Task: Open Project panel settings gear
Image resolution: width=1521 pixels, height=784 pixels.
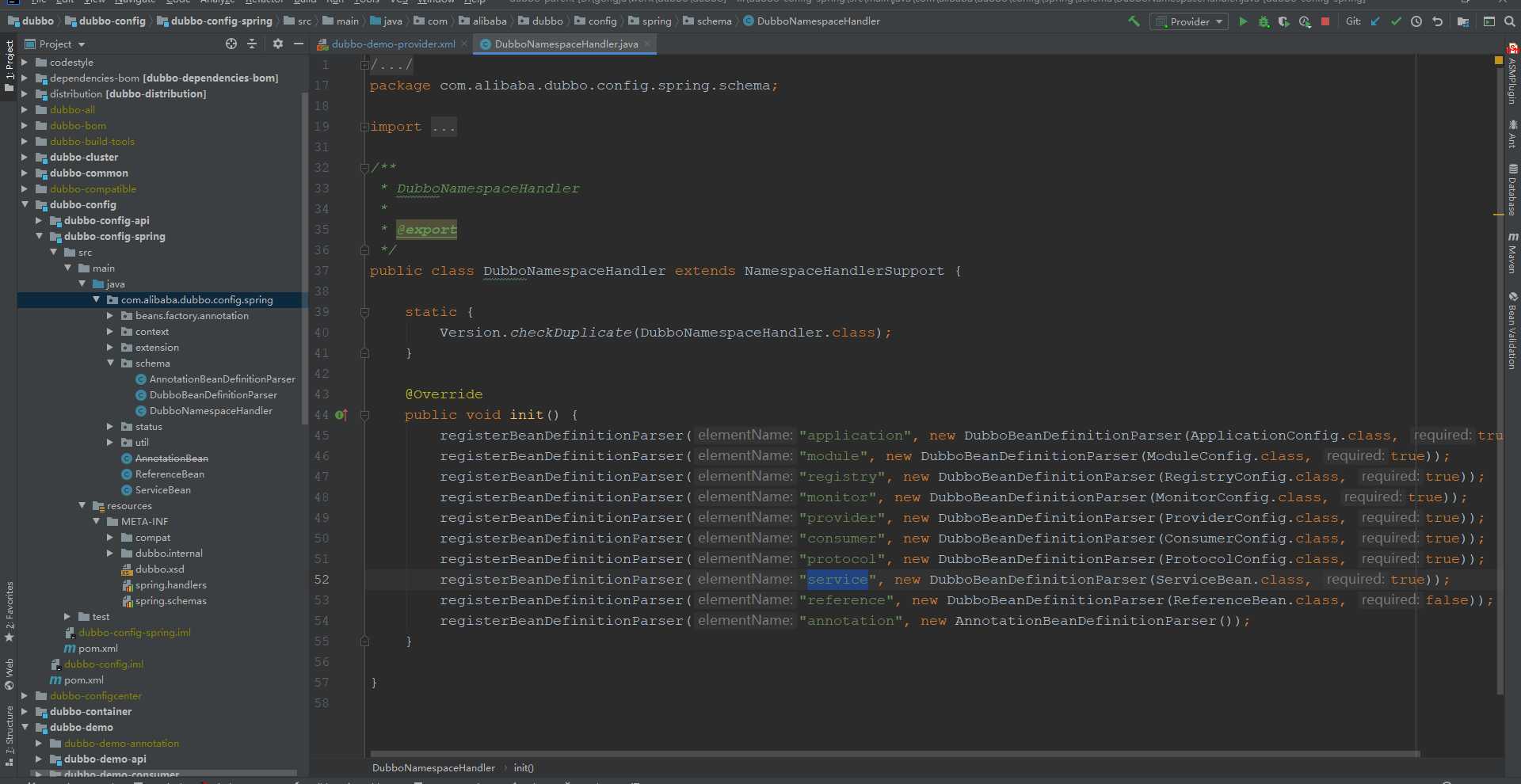Action: [278, 44]
